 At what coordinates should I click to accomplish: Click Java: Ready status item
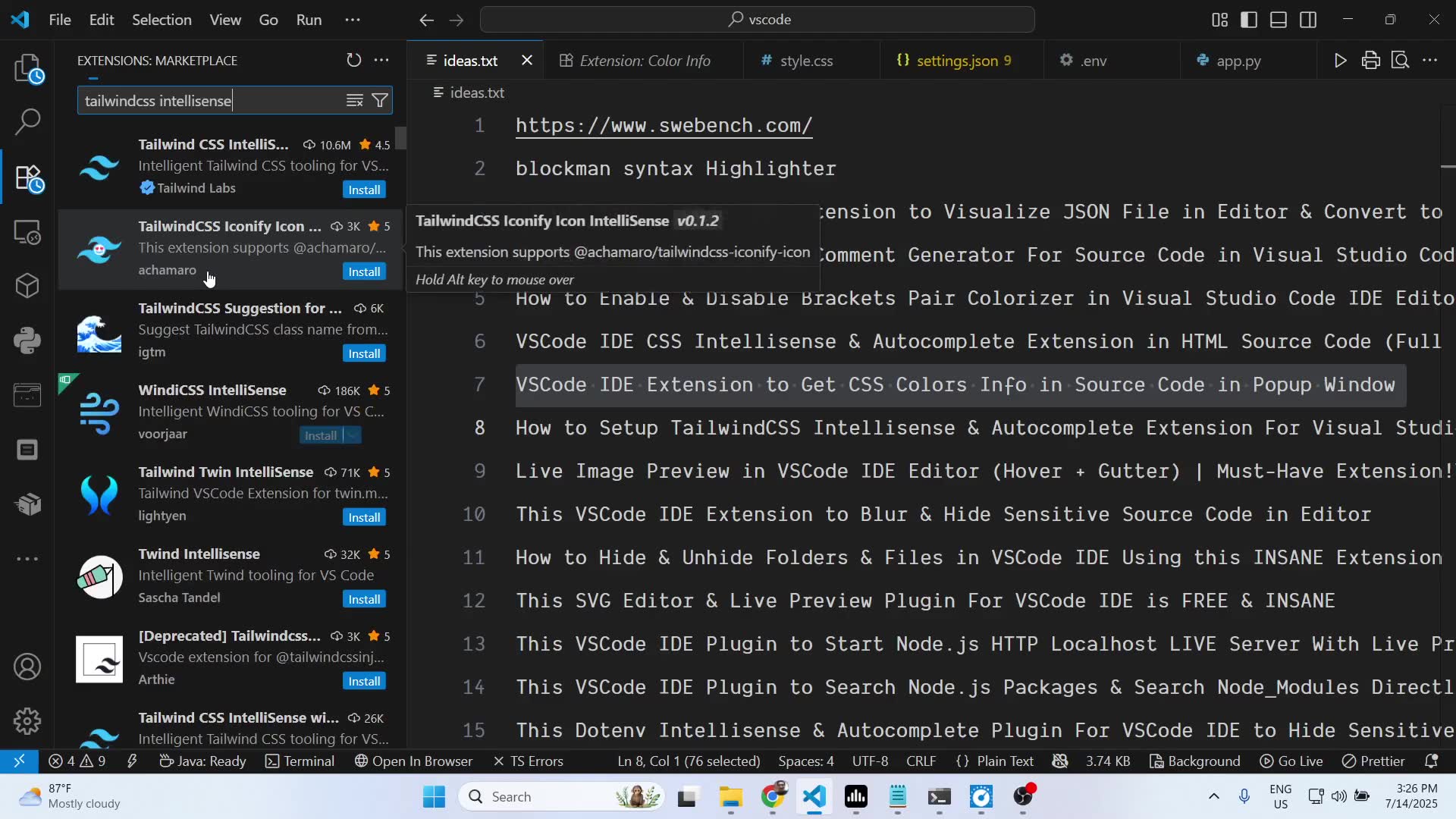202,761
